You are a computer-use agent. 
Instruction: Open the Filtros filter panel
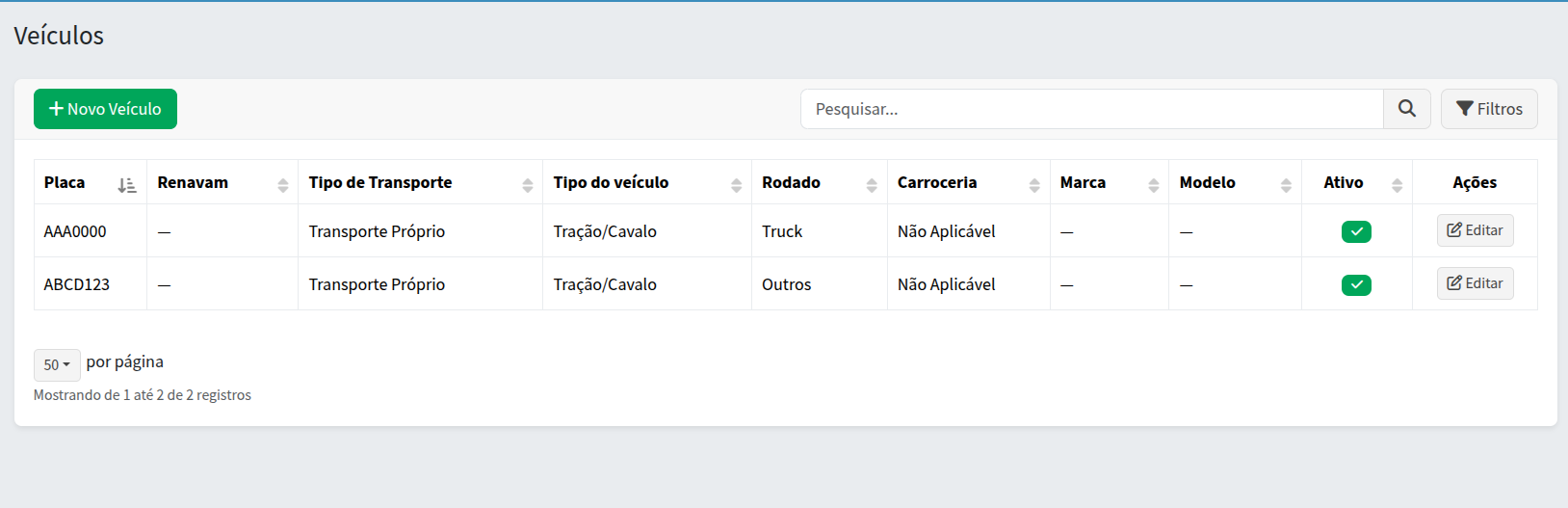[x=1488, y=109]
